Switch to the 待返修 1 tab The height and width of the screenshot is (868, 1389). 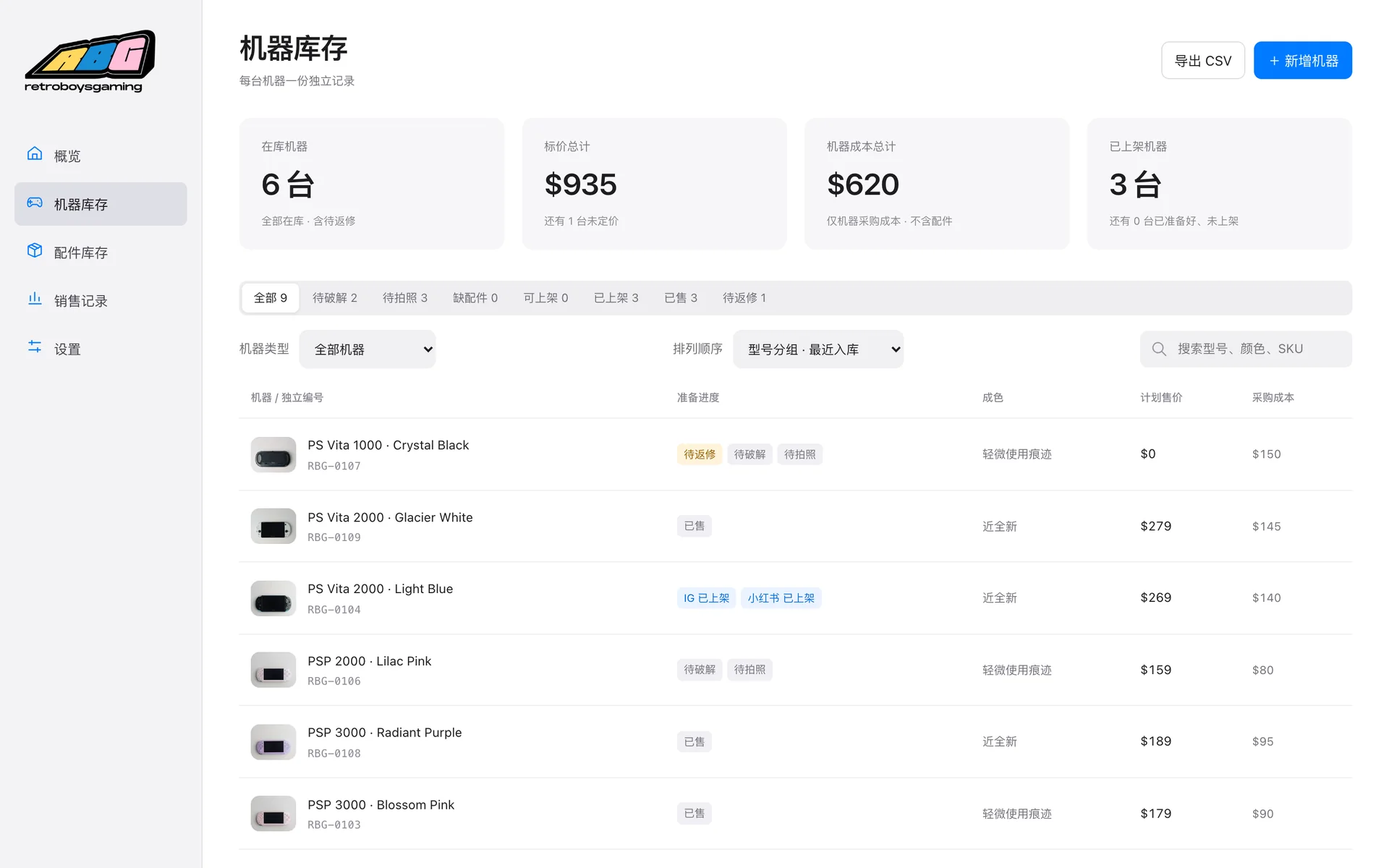pyautogui.click(x=744, y=298)
